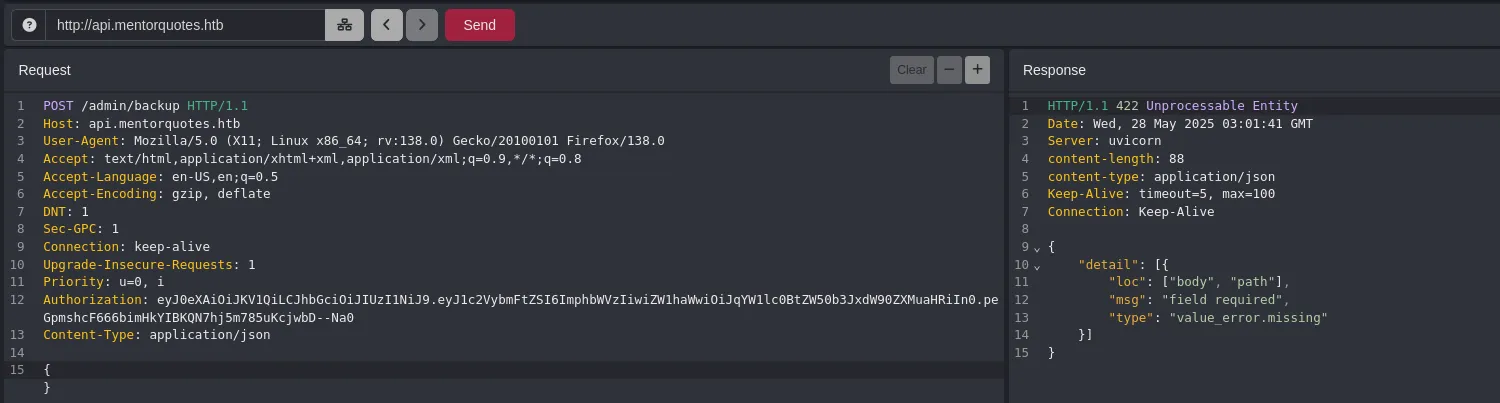Select the Request panel title
The width and height of the screenshot is (1500, 403).
[x=44, y=70]
